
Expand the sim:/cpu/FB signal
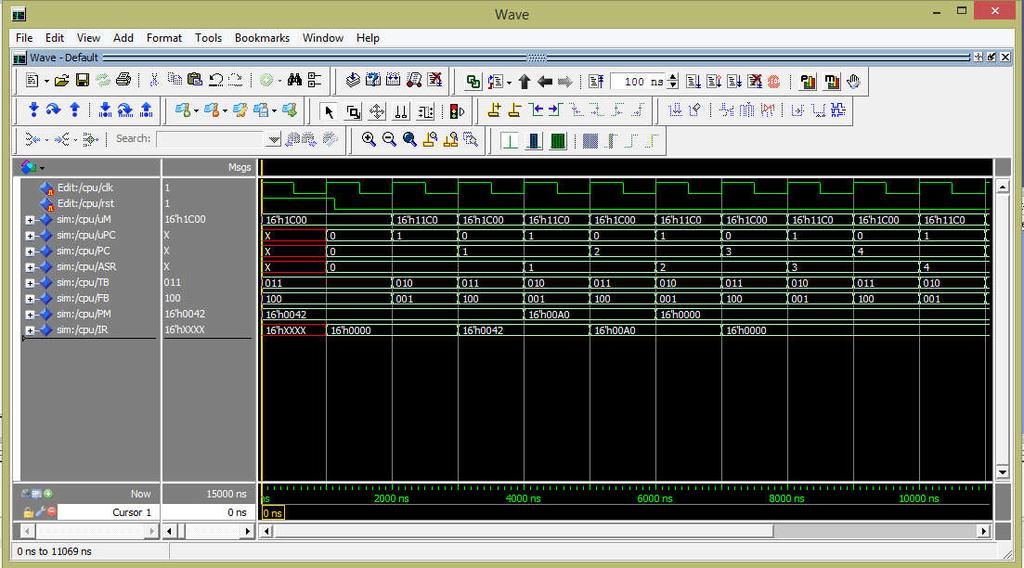coord(29,299)
